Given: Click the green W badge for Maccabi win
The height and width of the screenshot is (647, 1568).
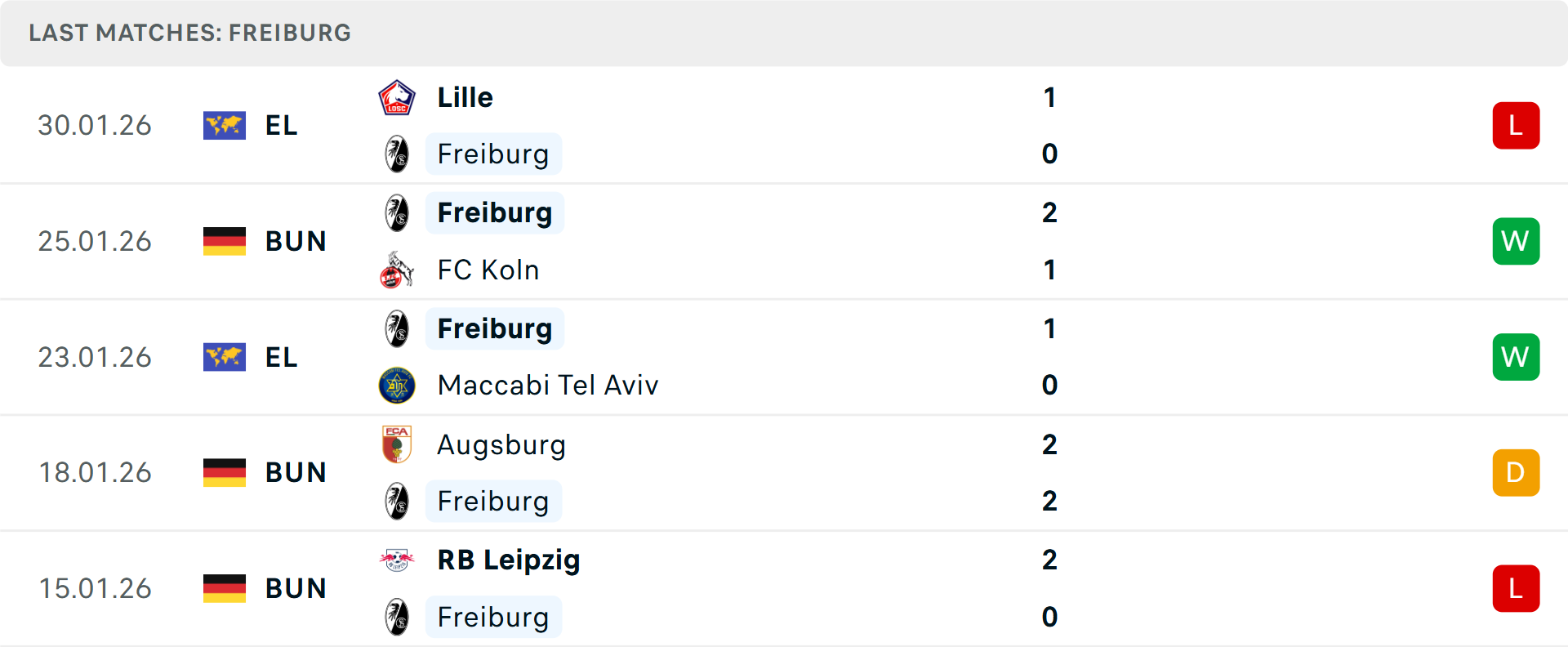Looking at the screenshot, I should point(1516,356).
